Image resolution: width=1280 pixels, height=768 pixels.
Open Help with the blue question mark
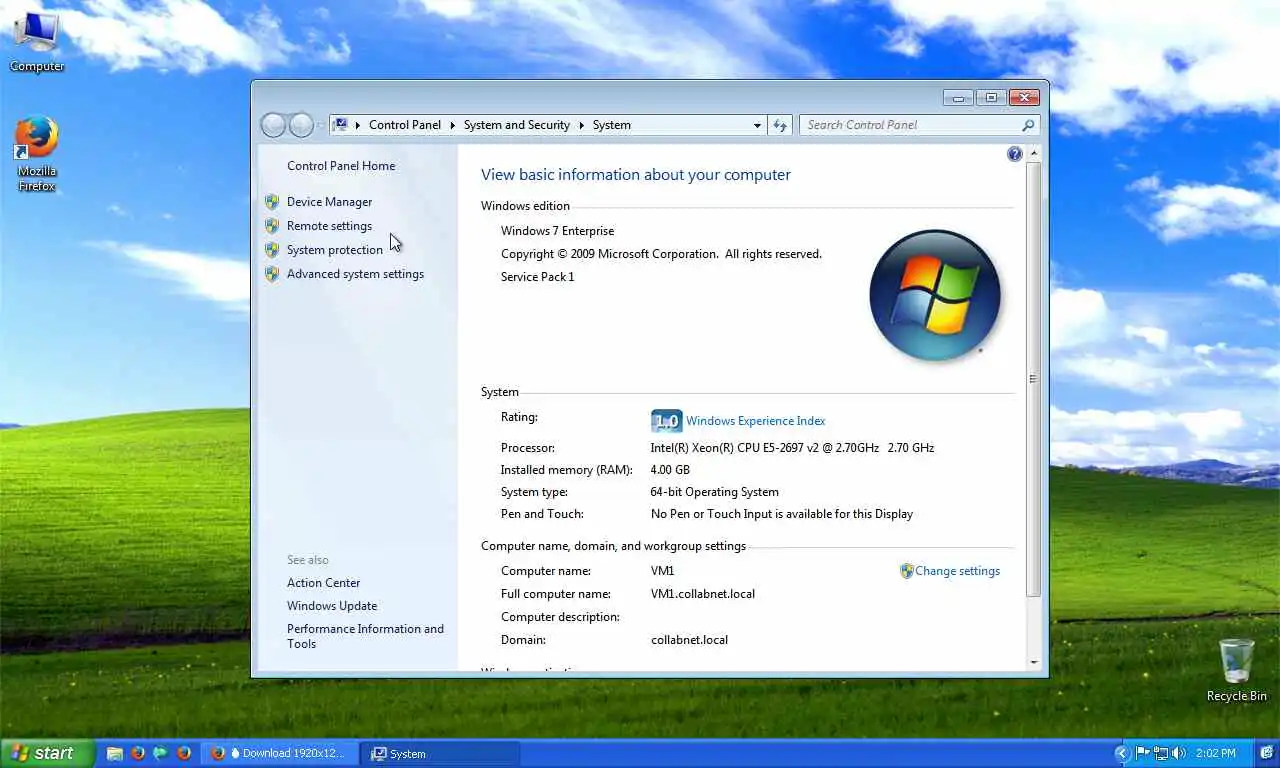[x=1015, y=154]
